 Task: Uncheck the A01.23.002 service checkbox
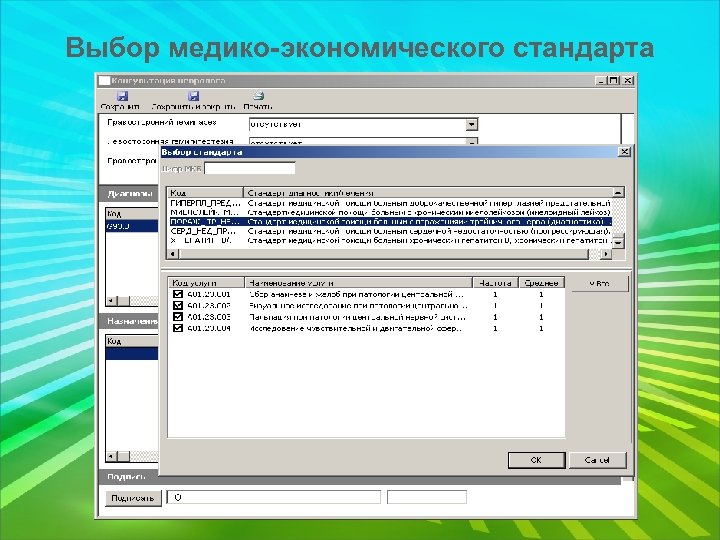178,305
